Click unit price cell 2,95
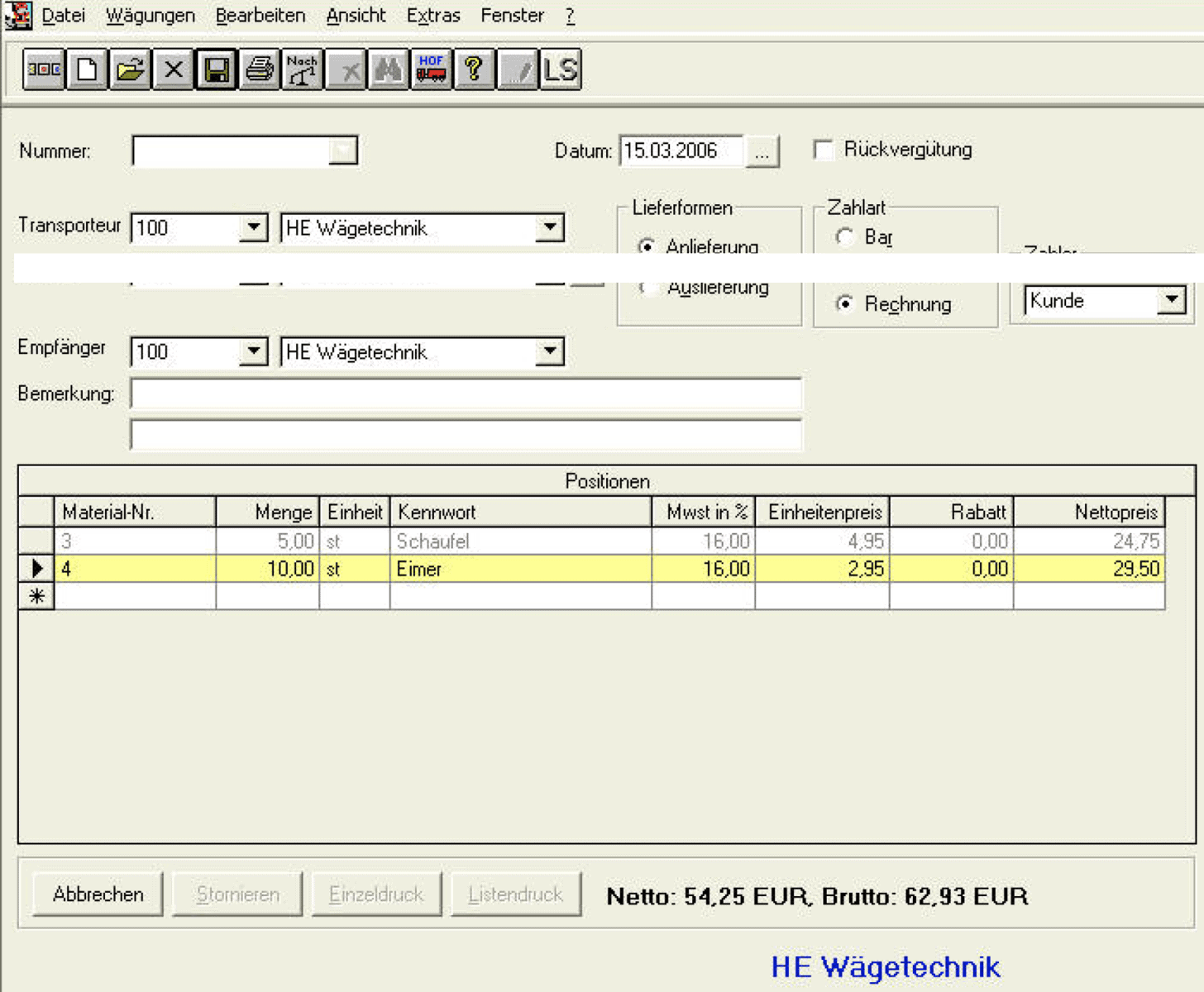Viewport: 1204px width, 992px height. [823, 569]
